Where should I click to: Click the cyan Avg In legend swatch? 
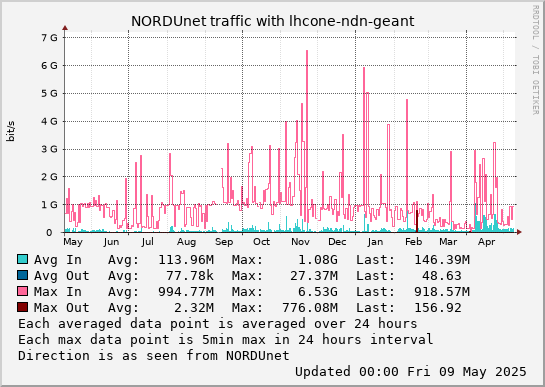pyautogui.click(x=23, y=259)
